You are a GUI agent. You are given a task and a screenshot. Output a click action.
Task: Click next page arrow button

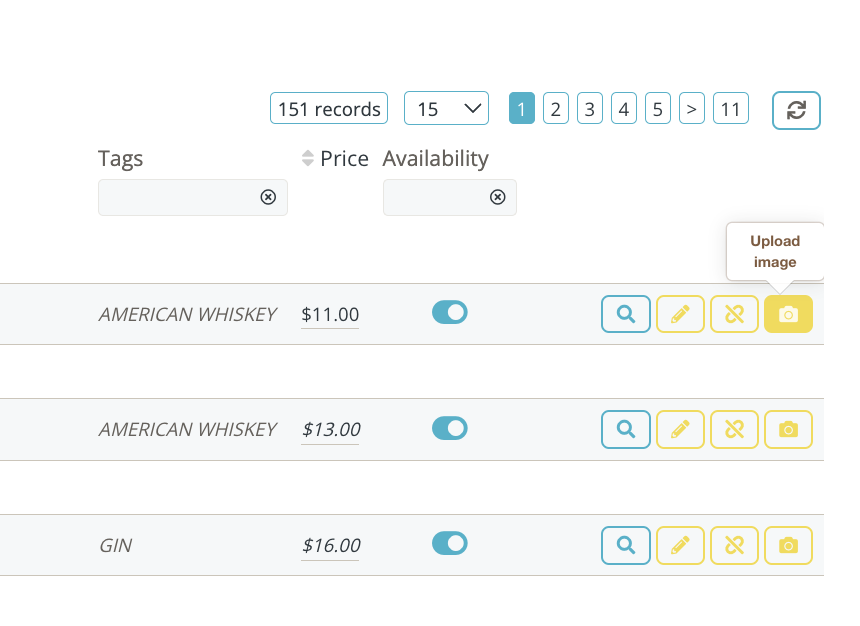click(691, 109)
